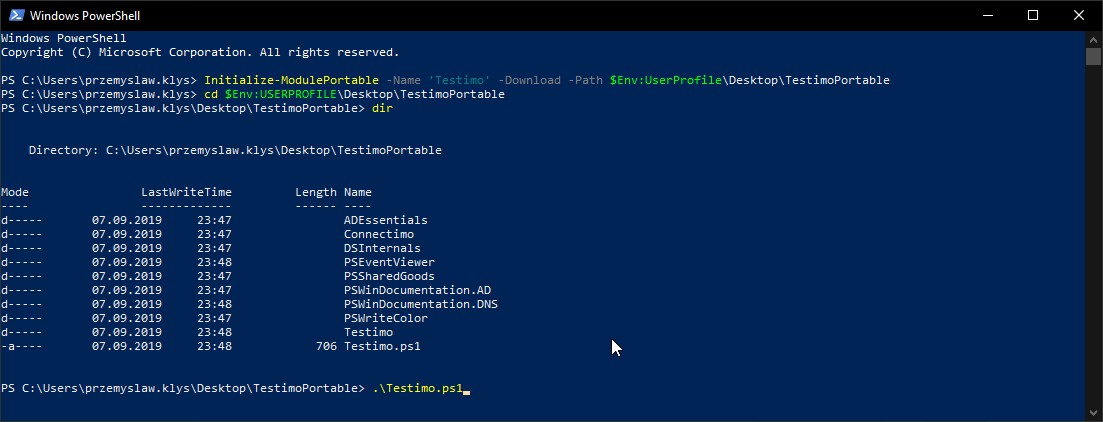Click the PSWriteColor folder name
The image size is (1103, 422).
(385, 318)
